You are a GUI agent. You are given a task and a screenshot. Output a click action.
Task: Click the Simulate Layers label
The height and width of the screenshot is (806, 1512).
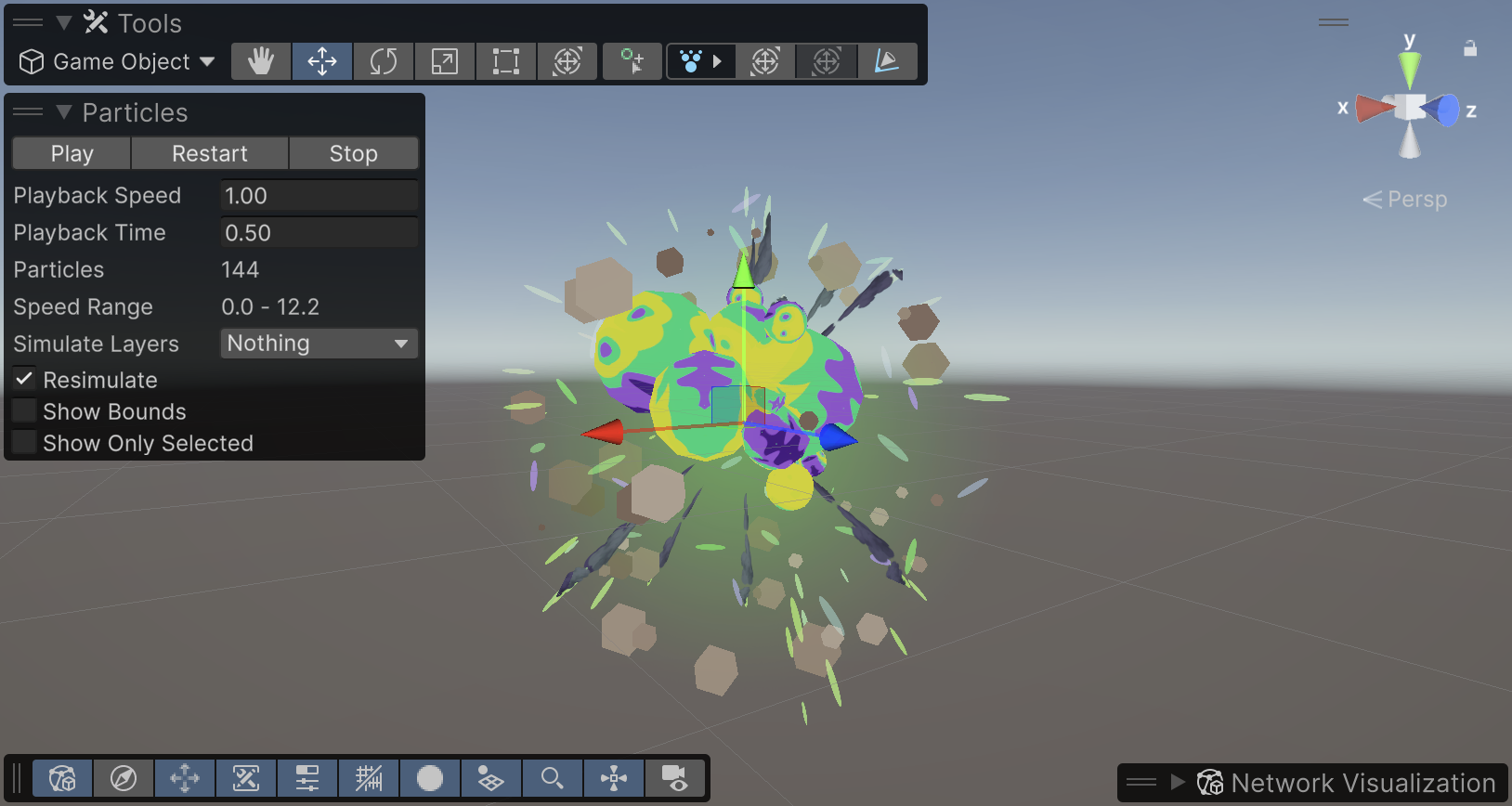coord(96,344)
